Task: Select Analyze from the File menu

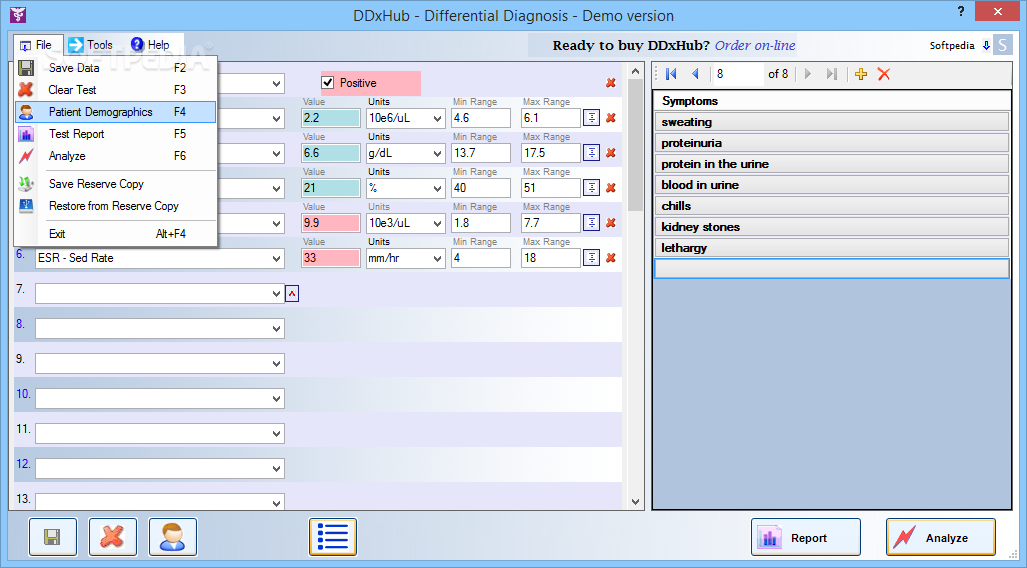Action: click(x=116, y=156)
